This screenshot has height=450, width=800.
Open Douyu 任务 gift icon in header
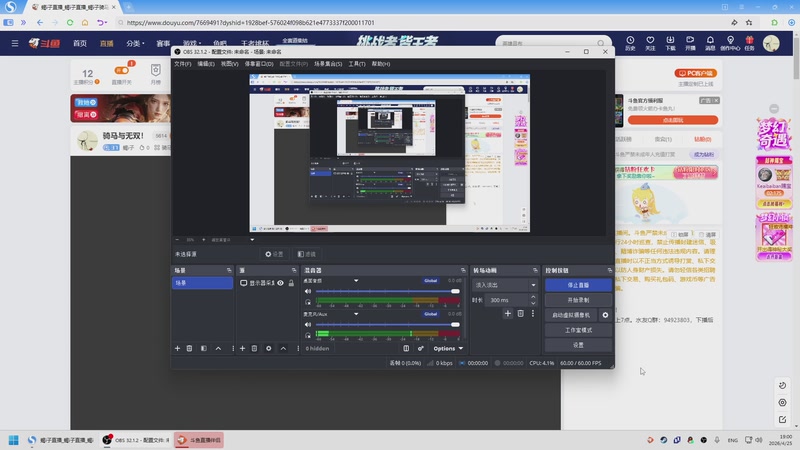pyautogui.click(x=749, y=43)
